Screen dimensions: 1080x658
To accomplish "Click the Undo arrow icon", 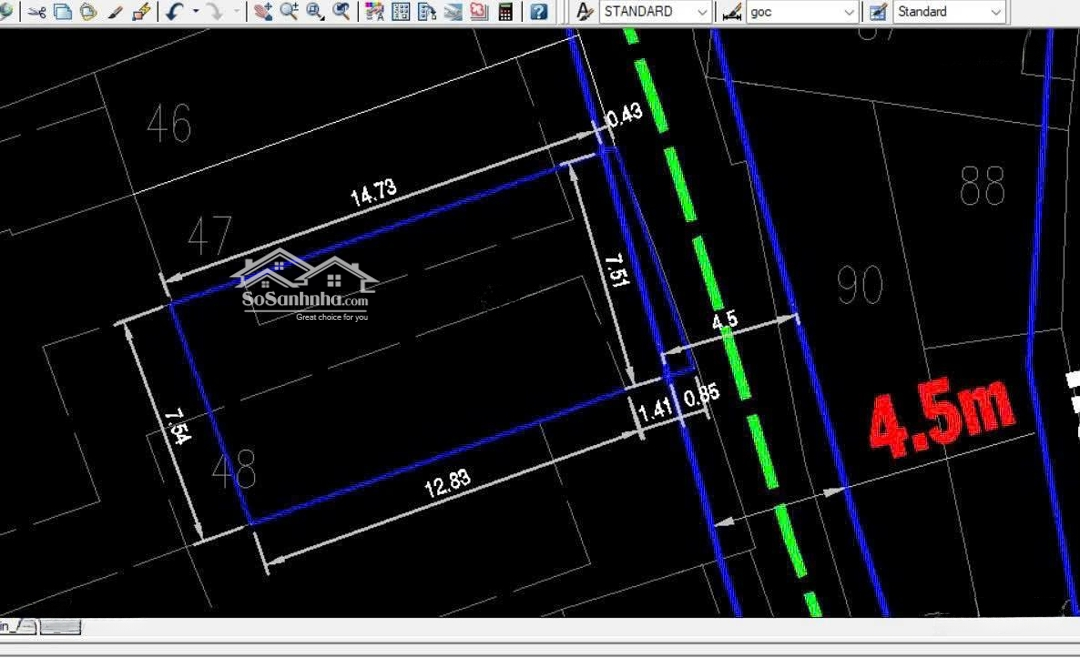I will coord(174,12).
